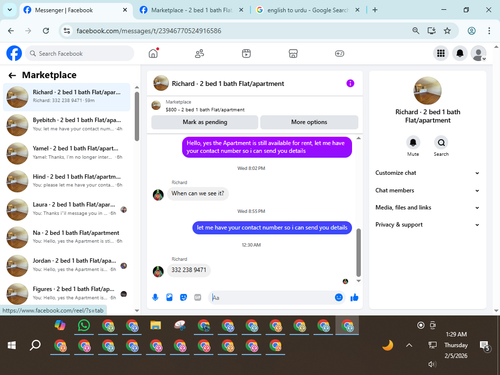The height and width of the screenshot is (375, 500).
Task: Click the address bar URL
Action: (149, 31)
